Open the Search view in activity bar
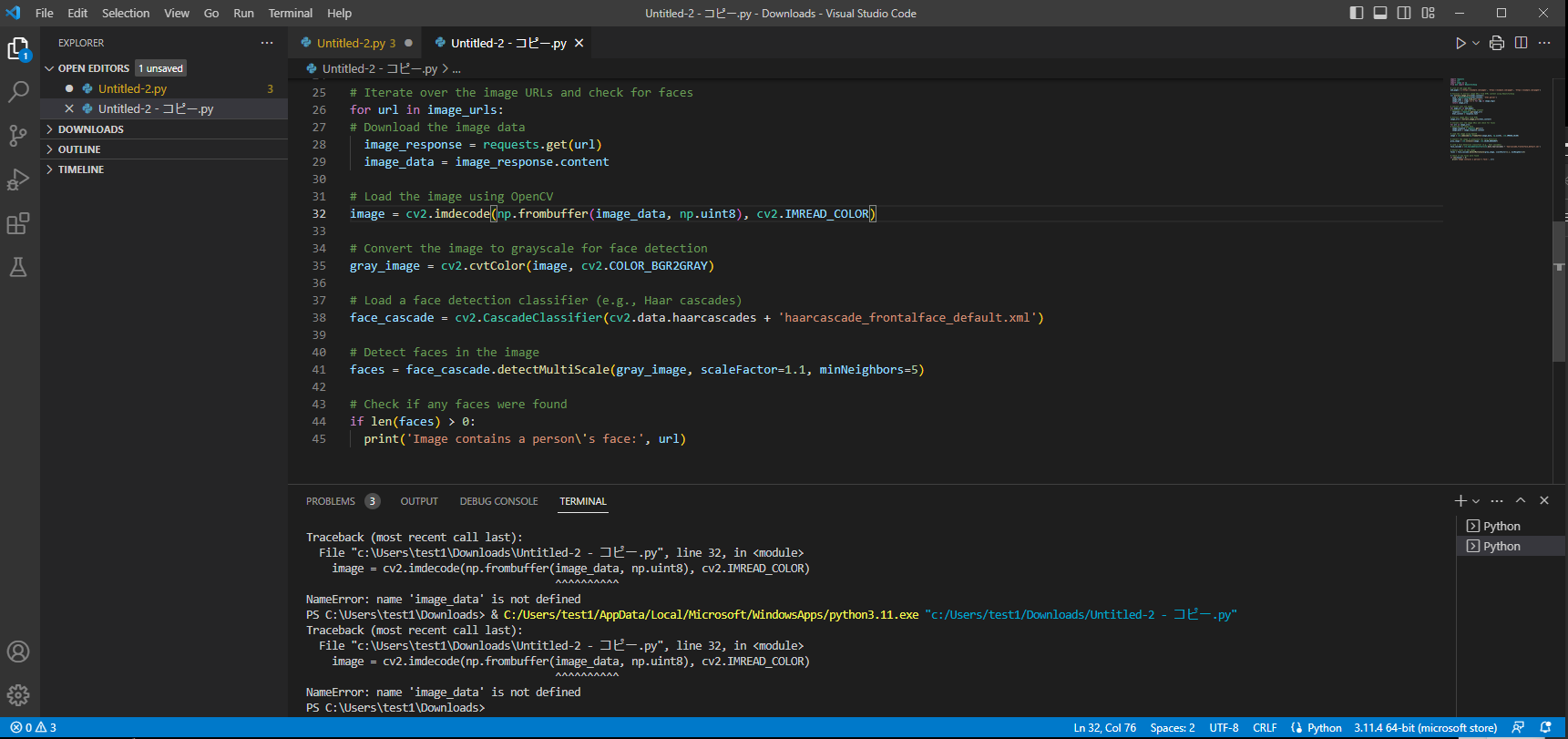The image size is (1568, 739). click(18, 92)
